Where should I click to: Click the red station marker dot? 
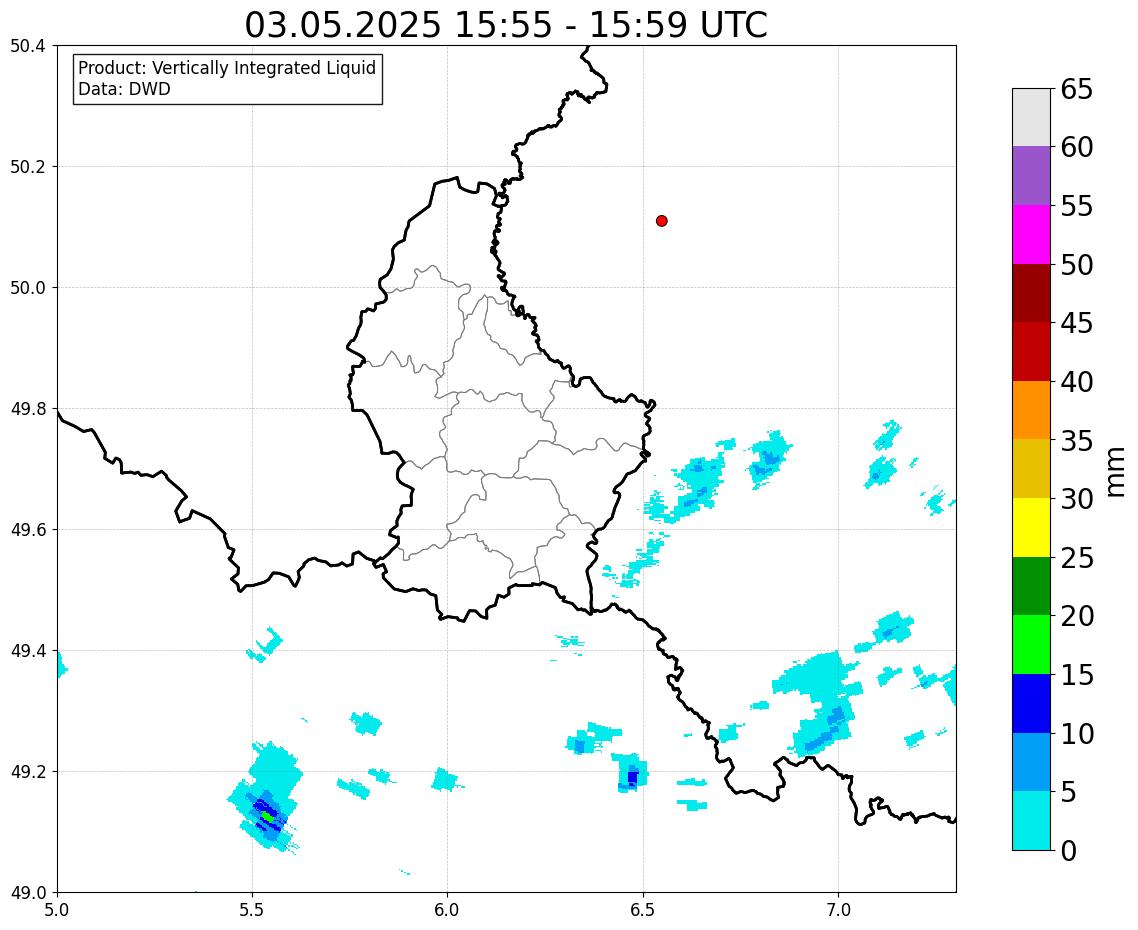[x=661, y=221]
